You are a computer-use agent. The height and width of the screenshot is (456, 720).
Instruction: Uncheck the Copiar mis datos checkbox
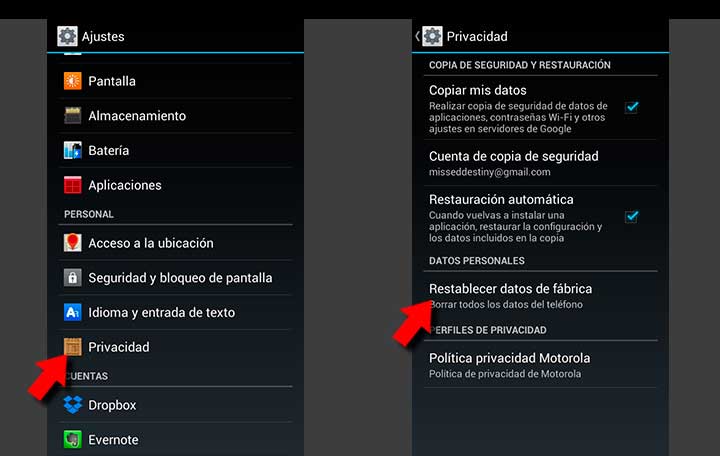(632, 107)
